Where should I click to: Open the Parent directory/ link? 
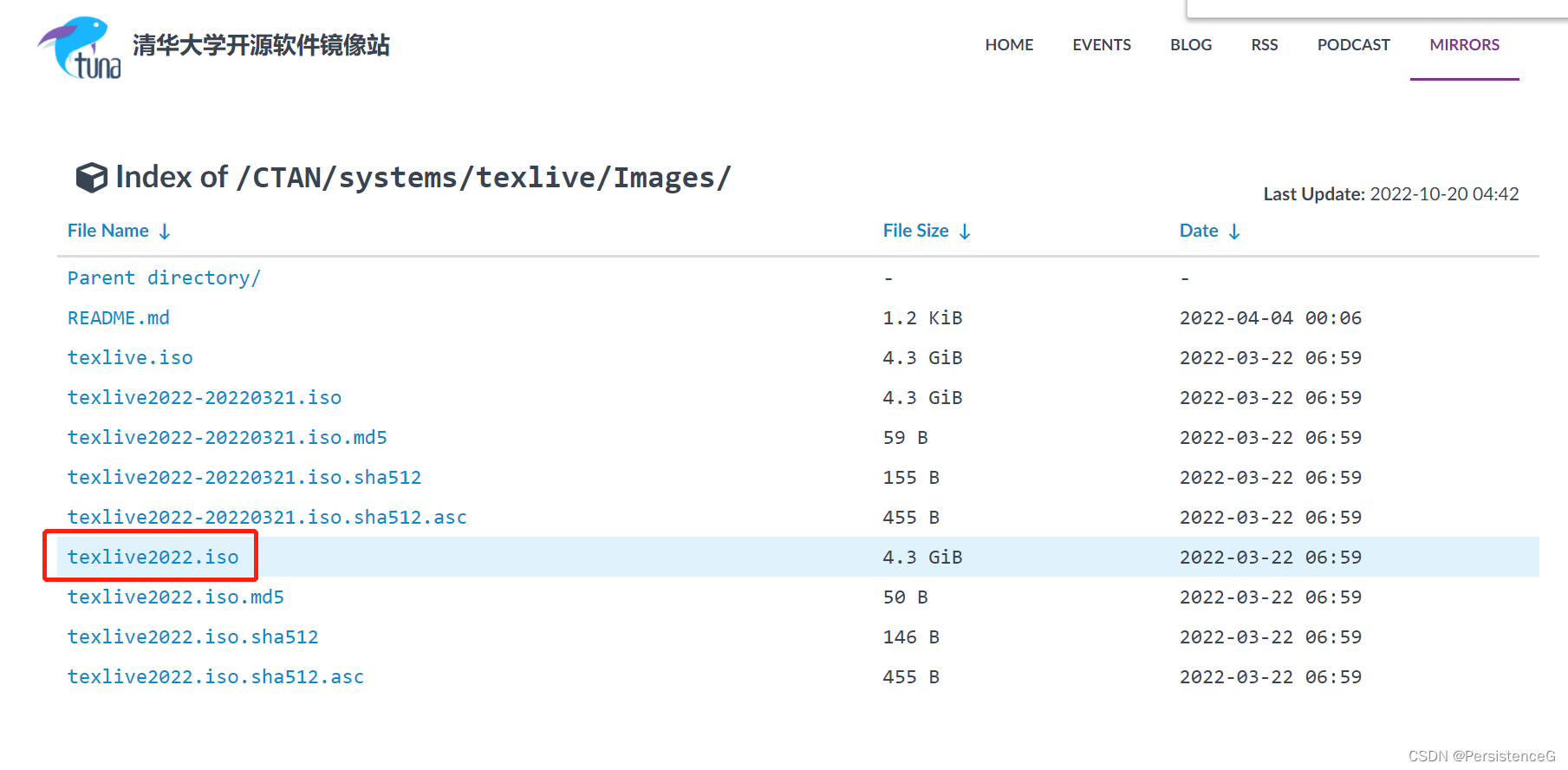pyautogui.click(x=164, y=278)
